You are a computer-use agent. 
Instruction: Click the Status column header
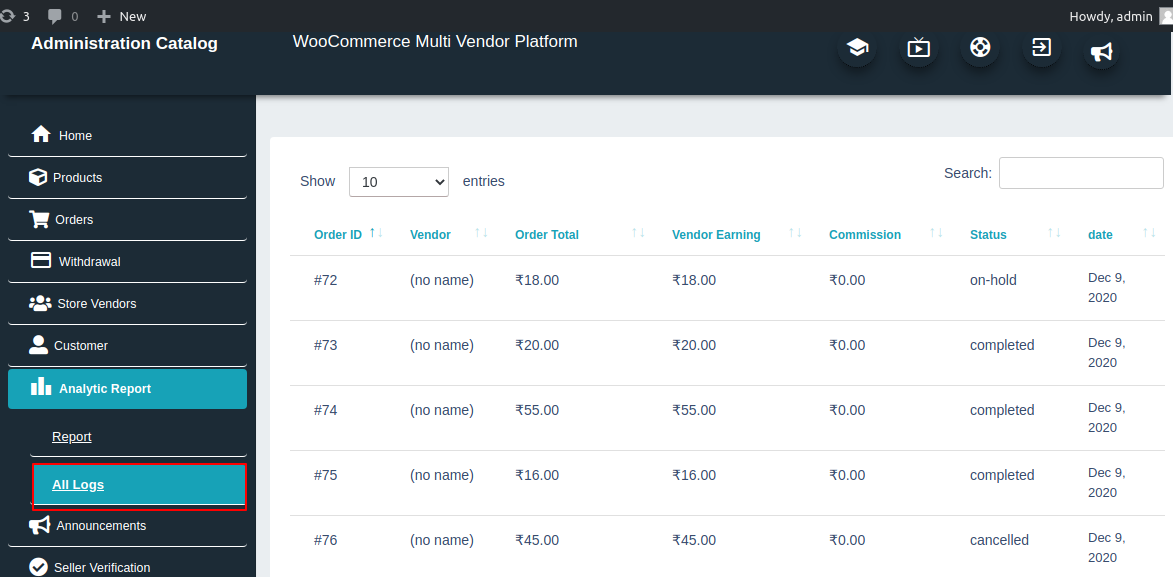click(988, 235)
